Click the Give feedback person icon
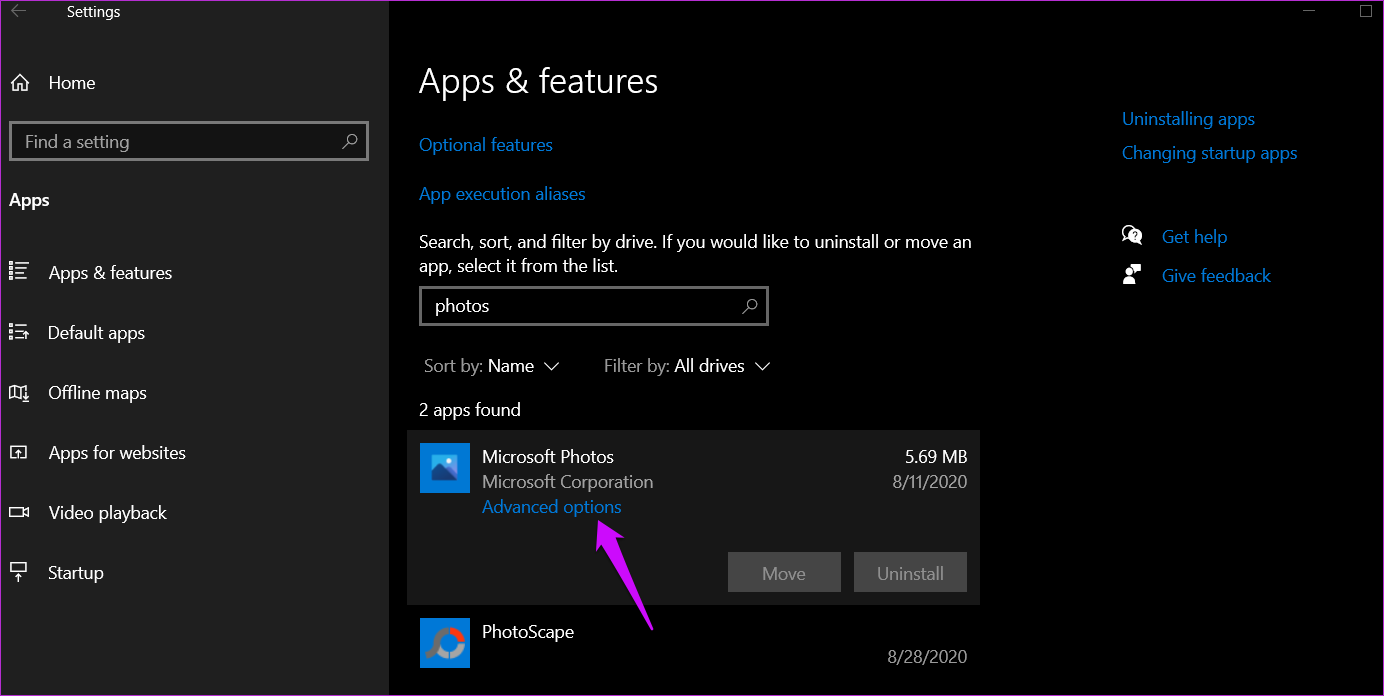The width and height of the screenshot is (1384, 696). (1132, 275)
